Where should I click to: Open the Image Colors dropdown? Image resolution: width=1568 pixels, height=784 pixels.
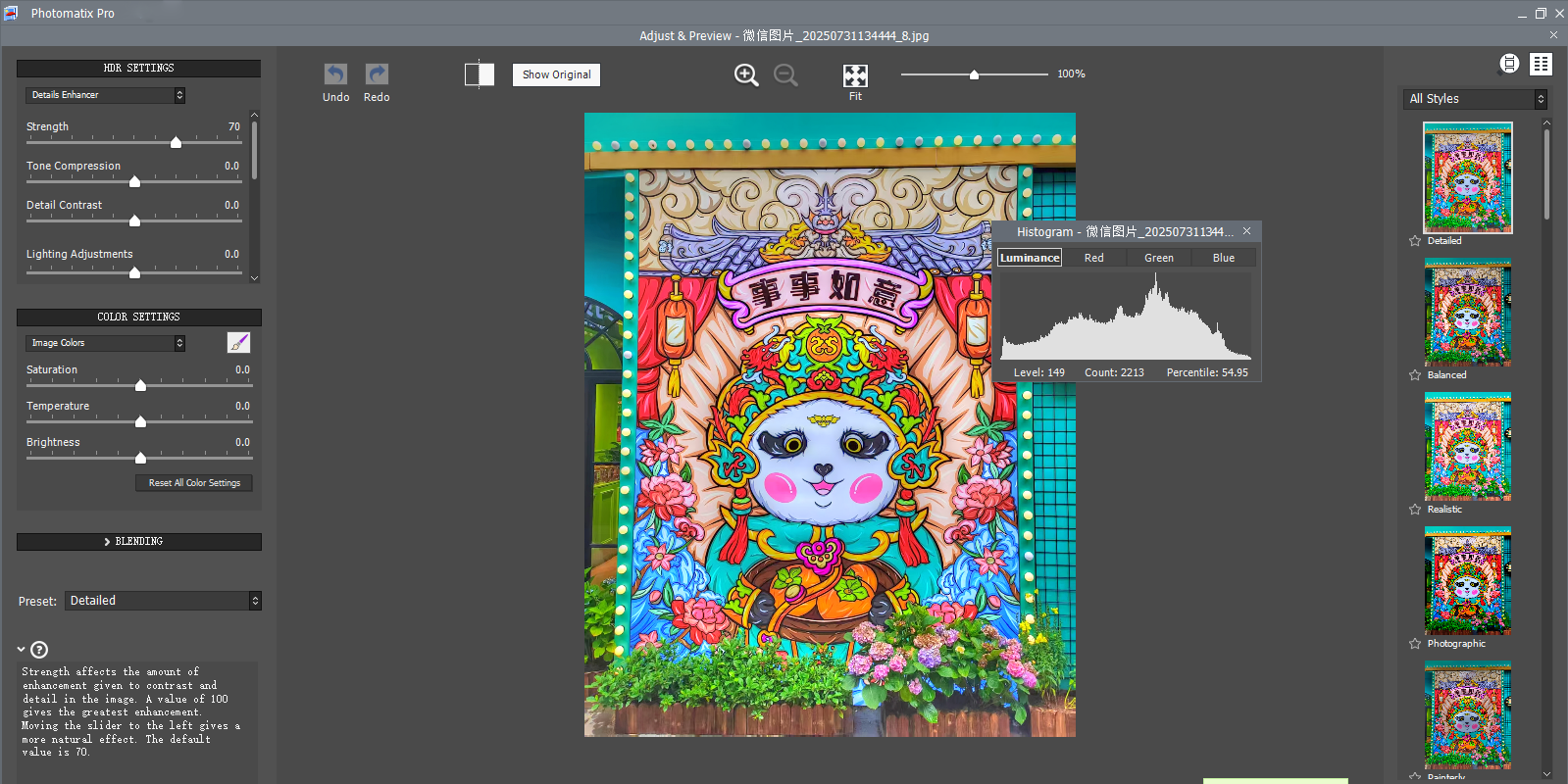click(105, 343)
